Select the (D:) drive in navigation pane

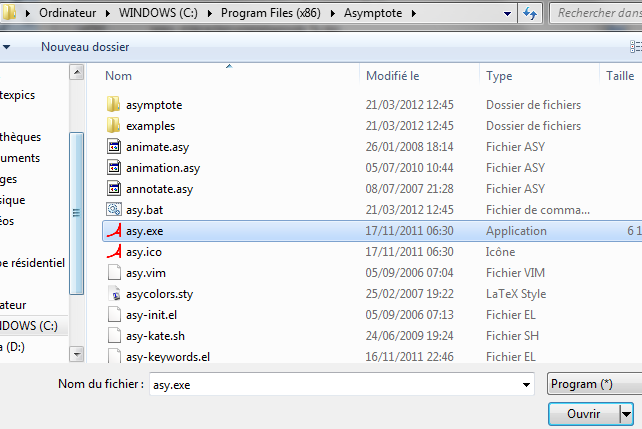12,347
